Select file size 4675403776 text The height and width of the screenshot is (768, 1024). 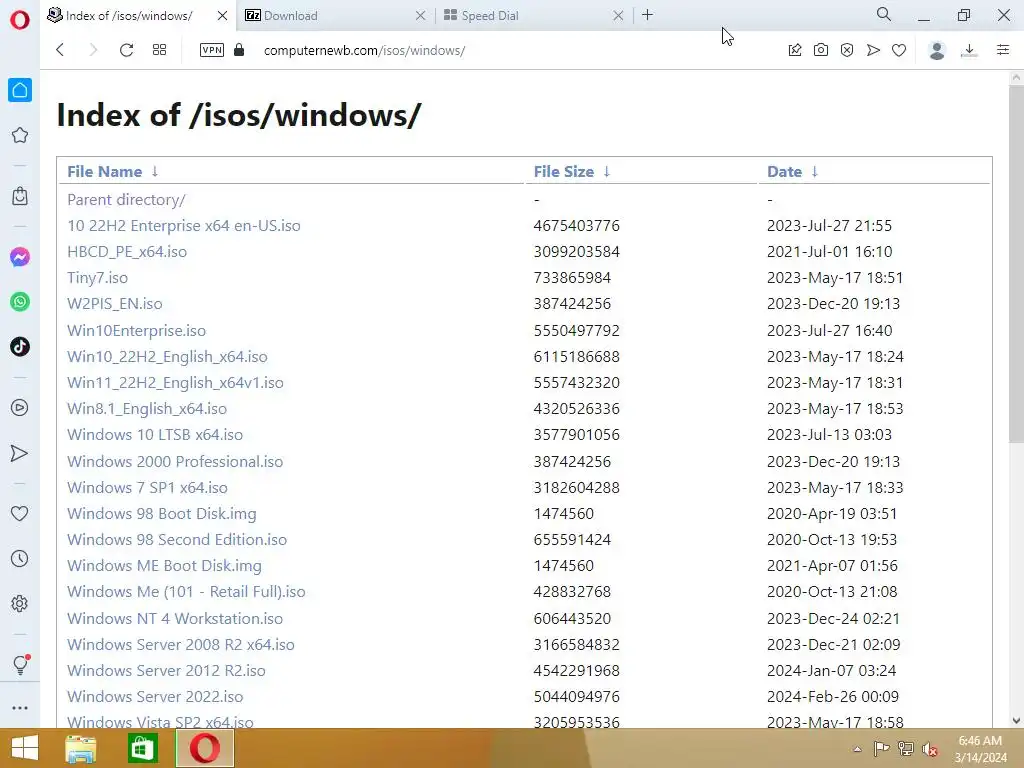coord(577,226)
